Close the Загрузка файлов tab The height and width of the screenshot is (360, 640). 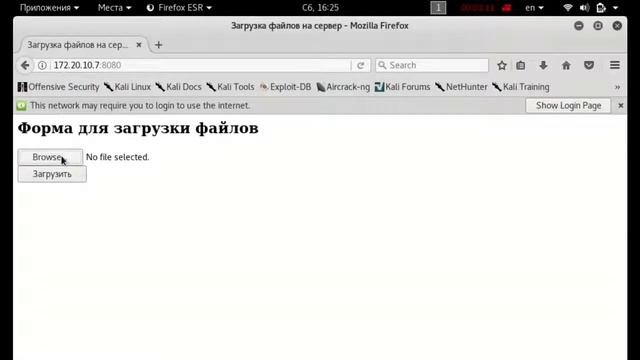(x=139, y=45)
